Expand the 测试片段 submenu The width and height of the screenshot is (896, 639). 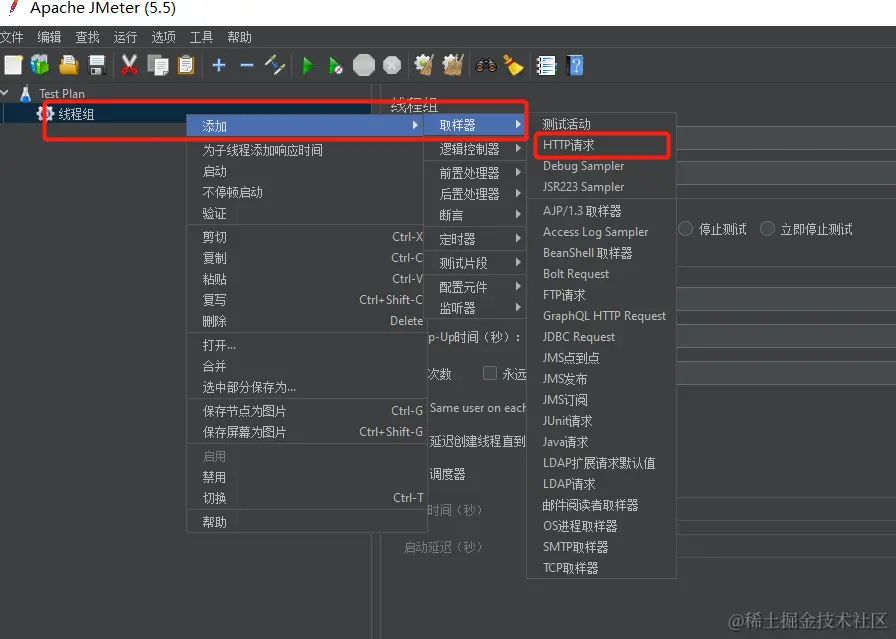(474, 263)
